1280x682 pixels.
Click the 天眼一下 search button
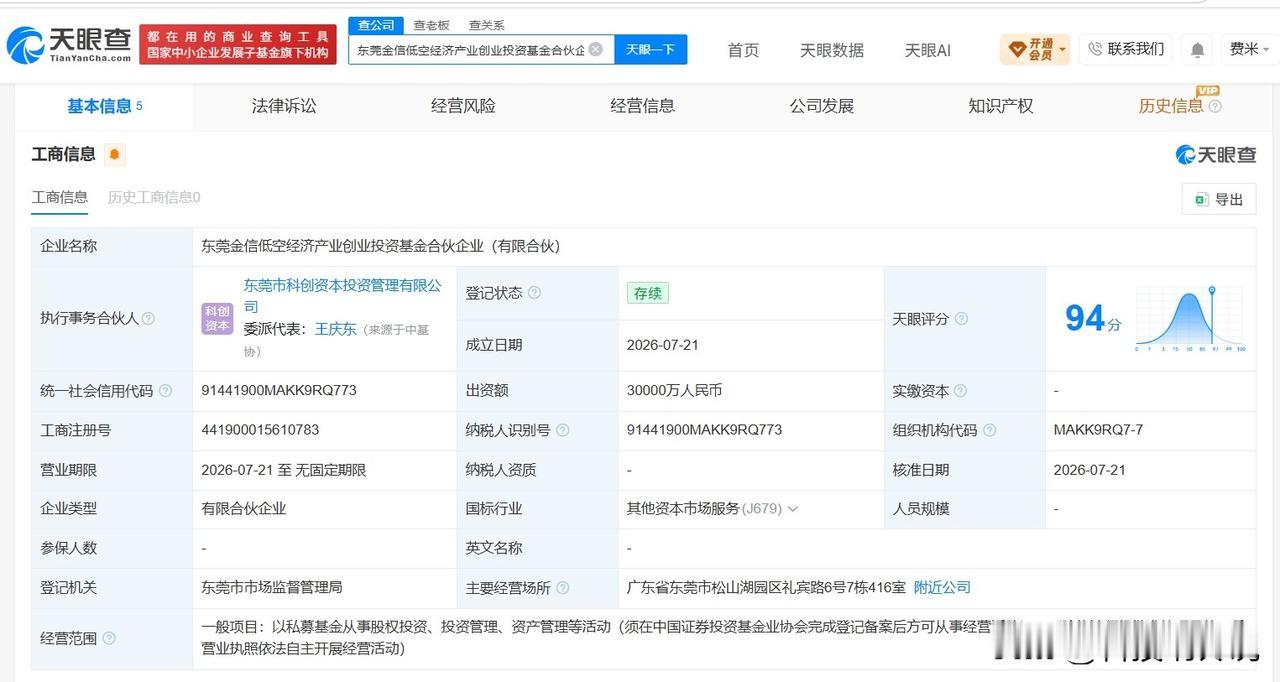click(650, 49)
